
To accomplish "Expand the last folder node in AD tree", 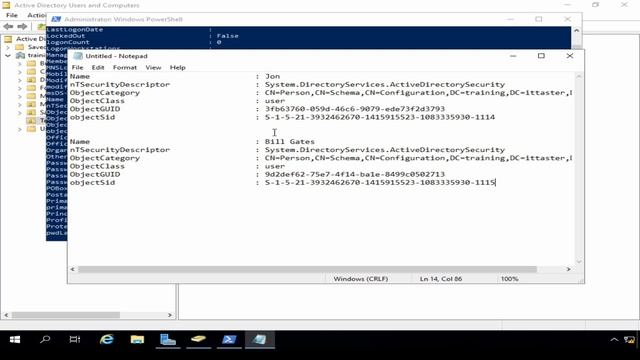I will [20, 129].
